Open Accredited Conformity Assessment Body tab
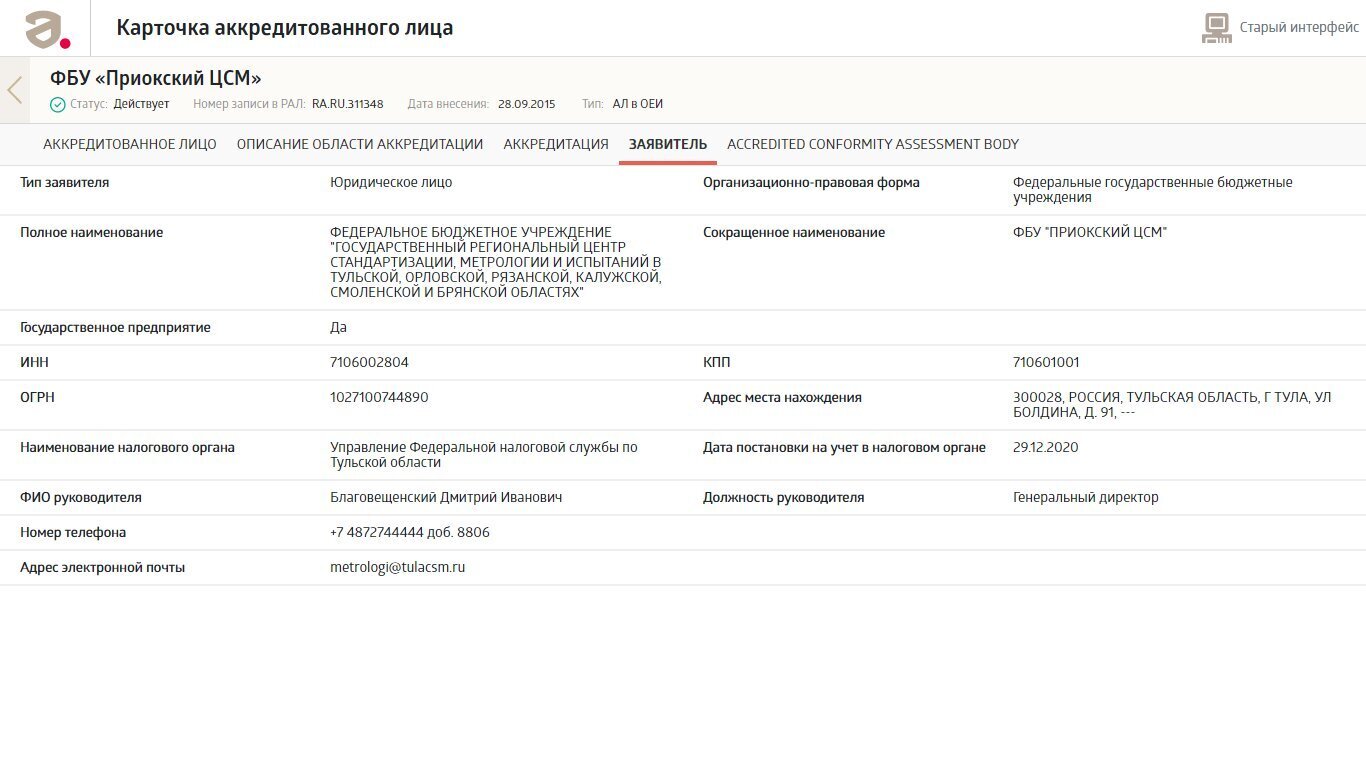This screenshot has width=1366, height=768. pos(873,144)
